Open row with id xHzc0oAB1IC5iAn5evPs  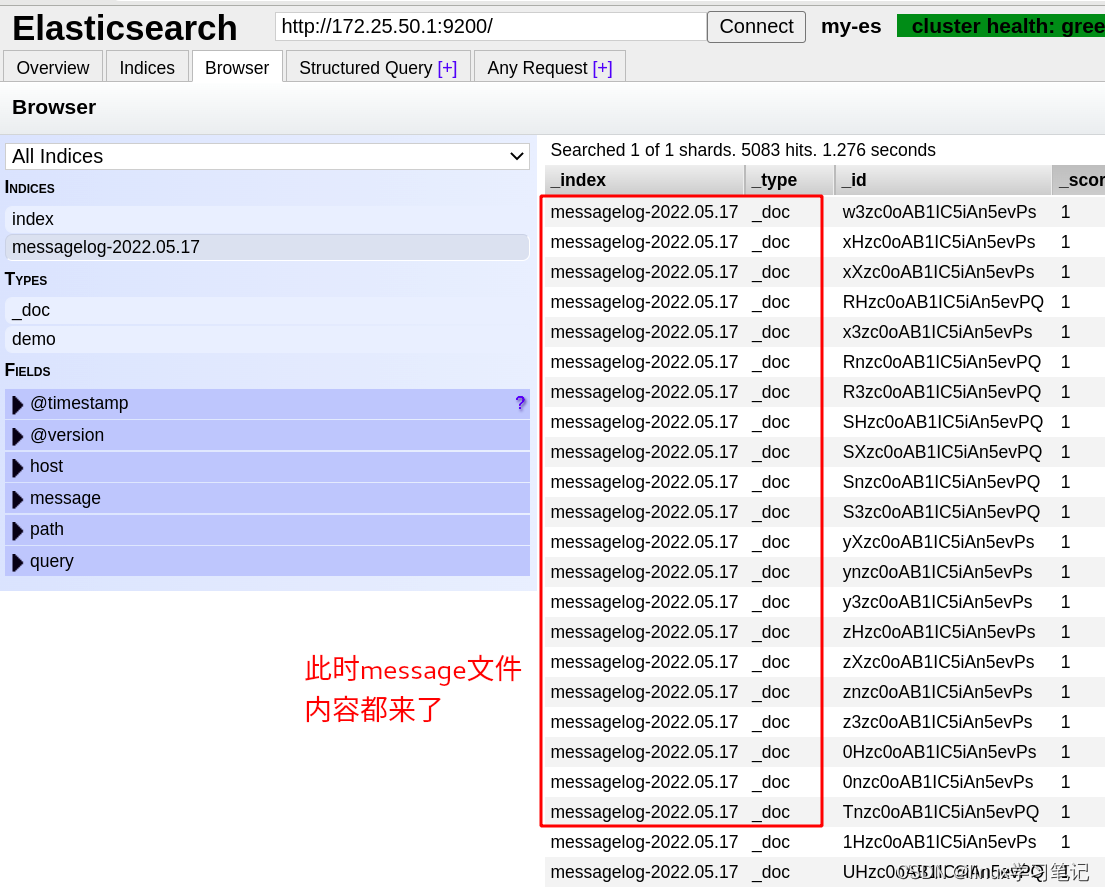pyautogui.click(x=825, y=242)
